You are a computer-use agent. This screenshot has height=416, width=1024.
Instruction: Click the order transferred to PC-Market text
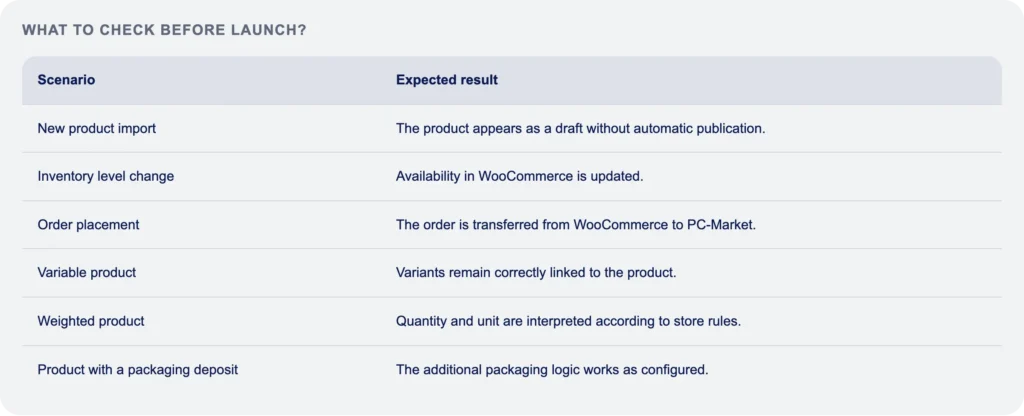pyautogui.click(x=575, y=225)
